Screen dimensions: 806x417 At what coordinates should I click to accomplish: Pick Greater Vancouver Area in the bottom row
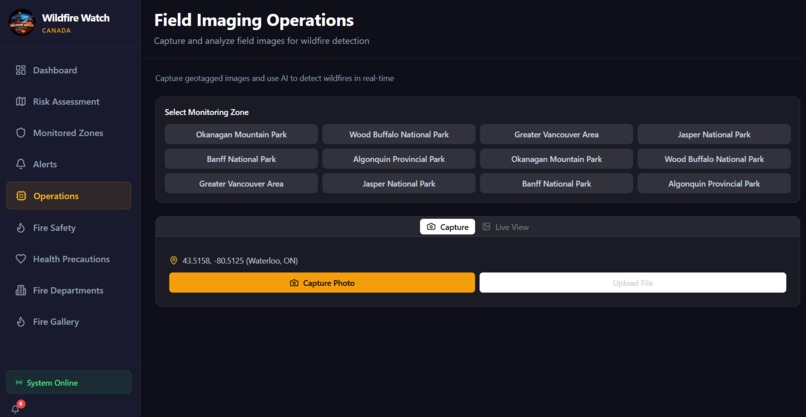coord(241,184)
